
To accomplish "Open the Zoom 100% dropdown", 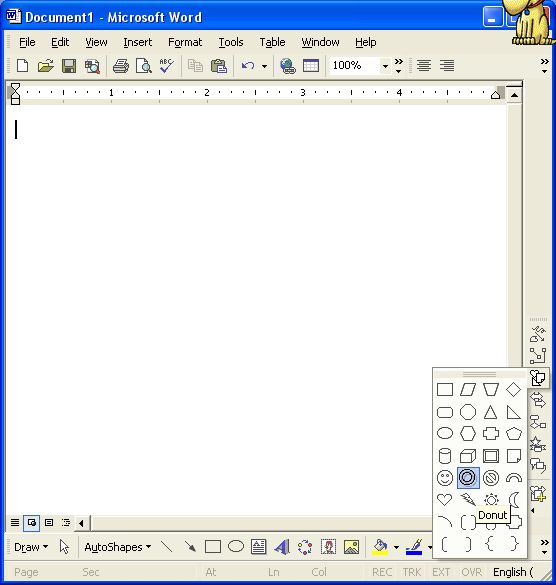I will point(385,66).
